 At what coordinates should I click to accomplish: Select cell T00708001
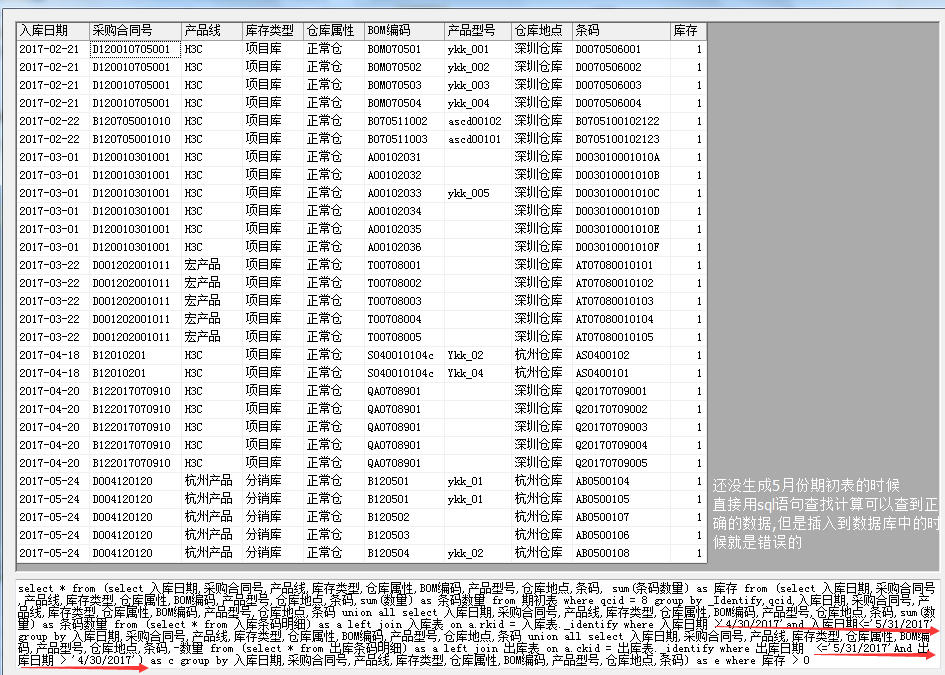coord(404,265)
